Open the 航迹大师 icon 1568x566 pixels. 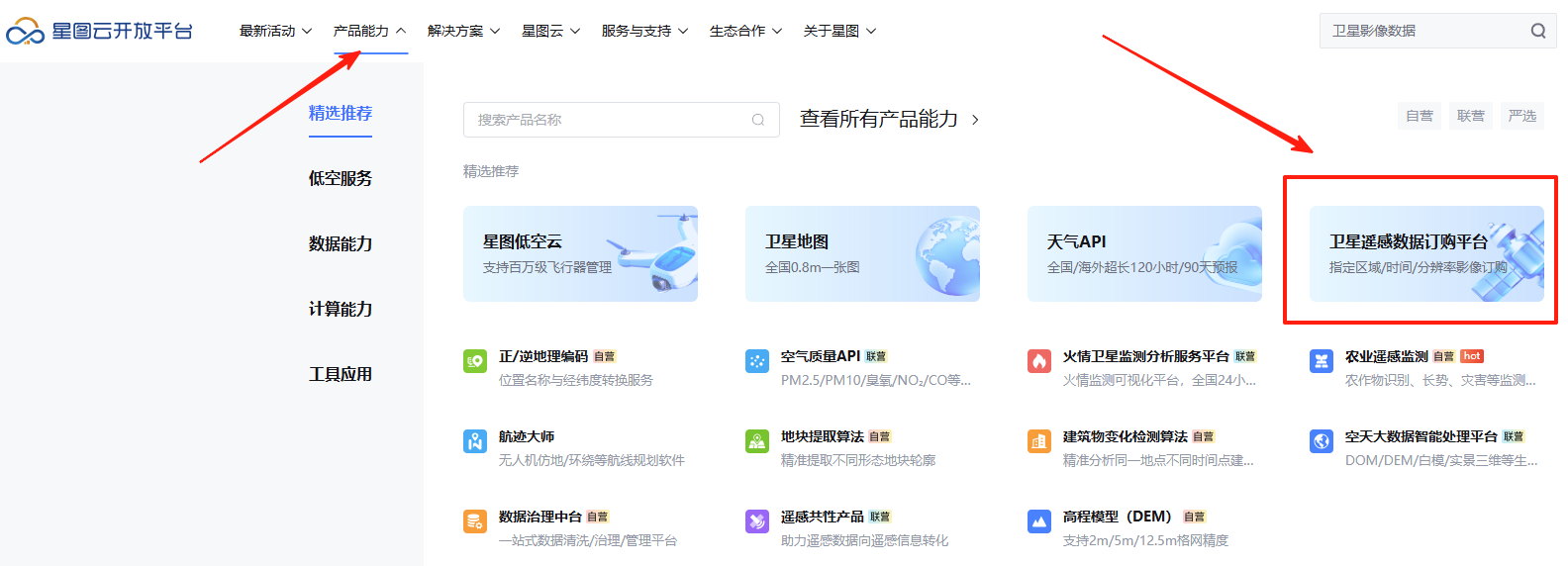475,441
